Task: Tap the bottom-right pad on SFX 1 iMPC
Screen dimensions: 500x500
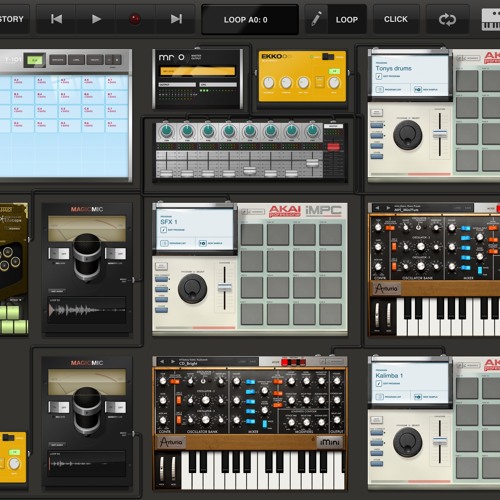Action: point(331,314)
